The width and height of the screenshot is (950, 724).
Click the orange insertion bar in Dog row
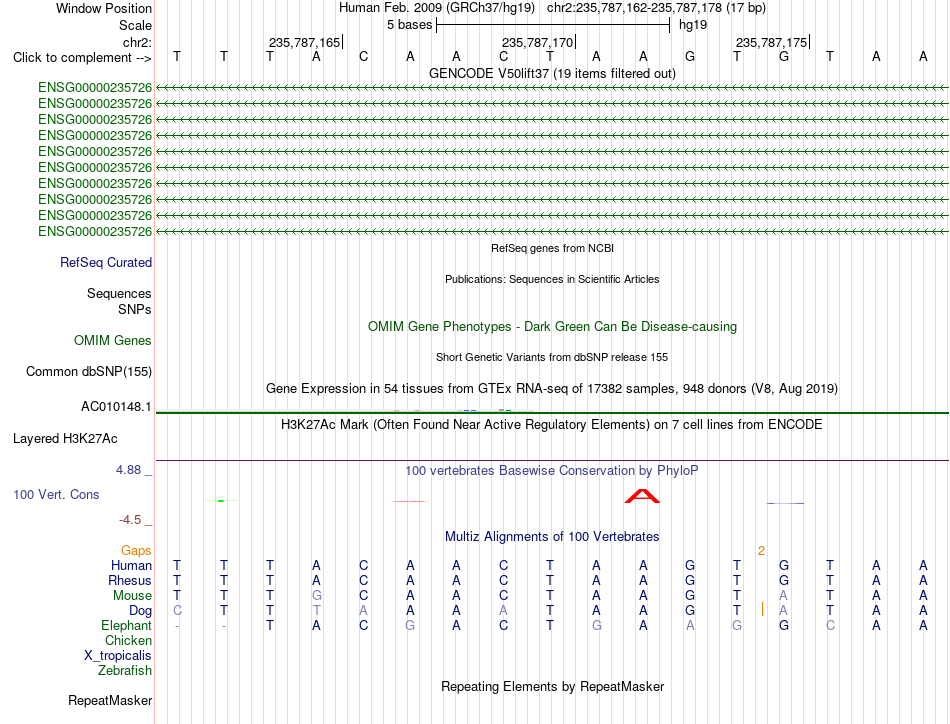pyautogui.click(x=762, y=609)
